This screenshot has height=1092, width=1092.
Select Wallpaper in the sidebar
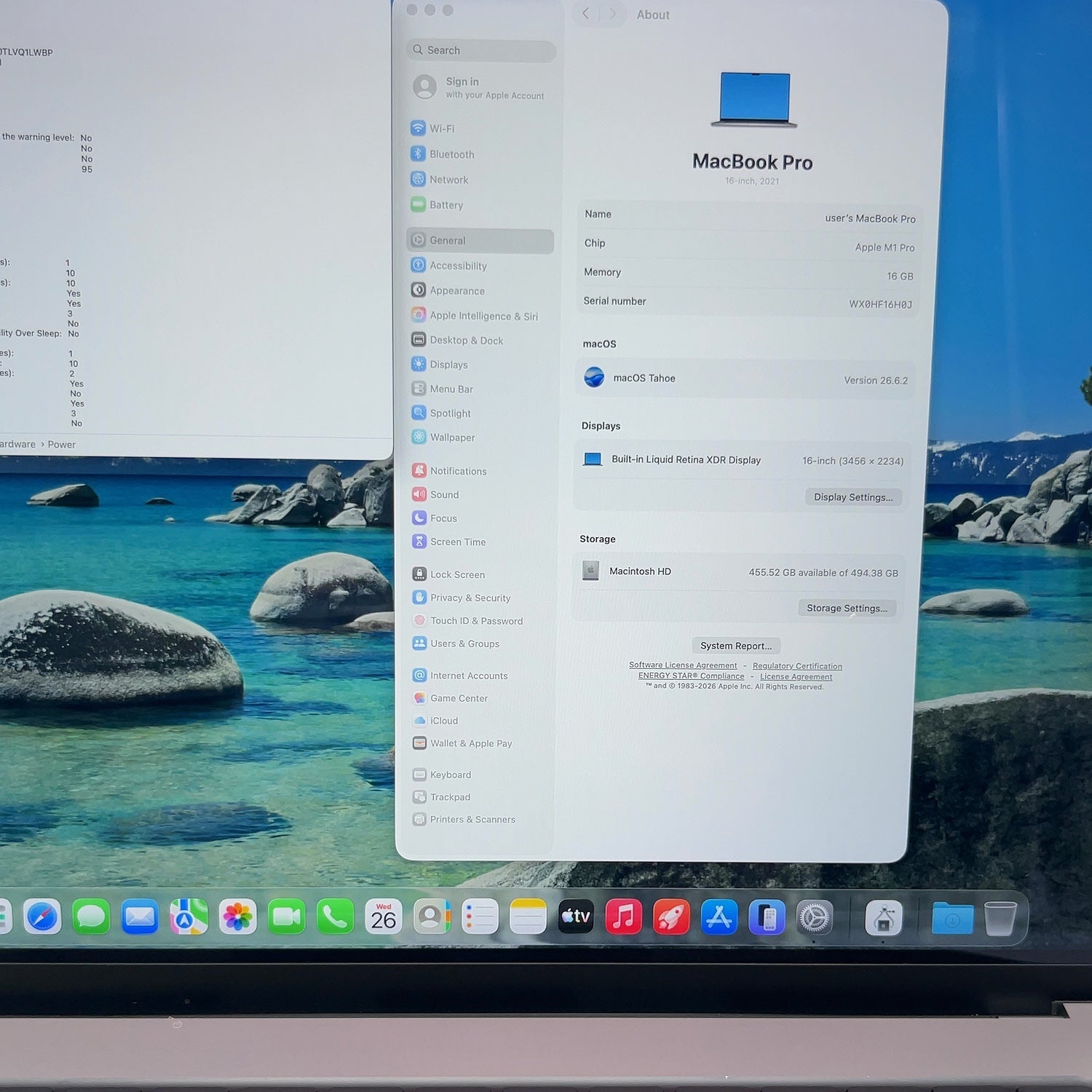(x=480, y=438)
